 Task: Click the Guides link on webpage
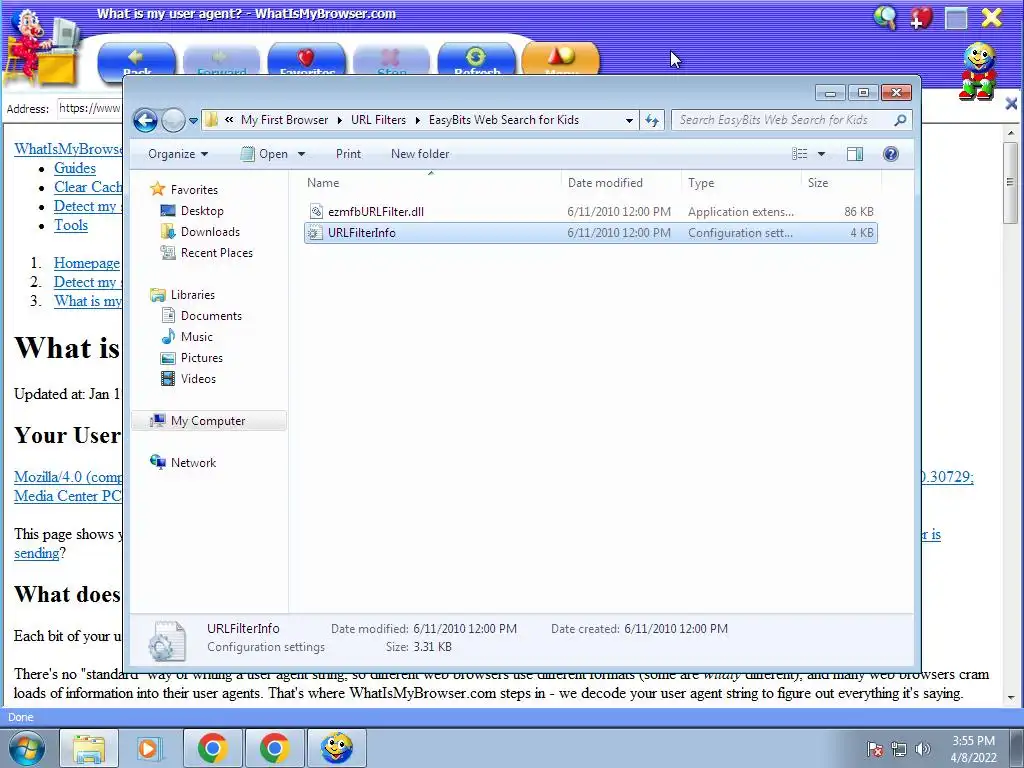tap(74, 168)
